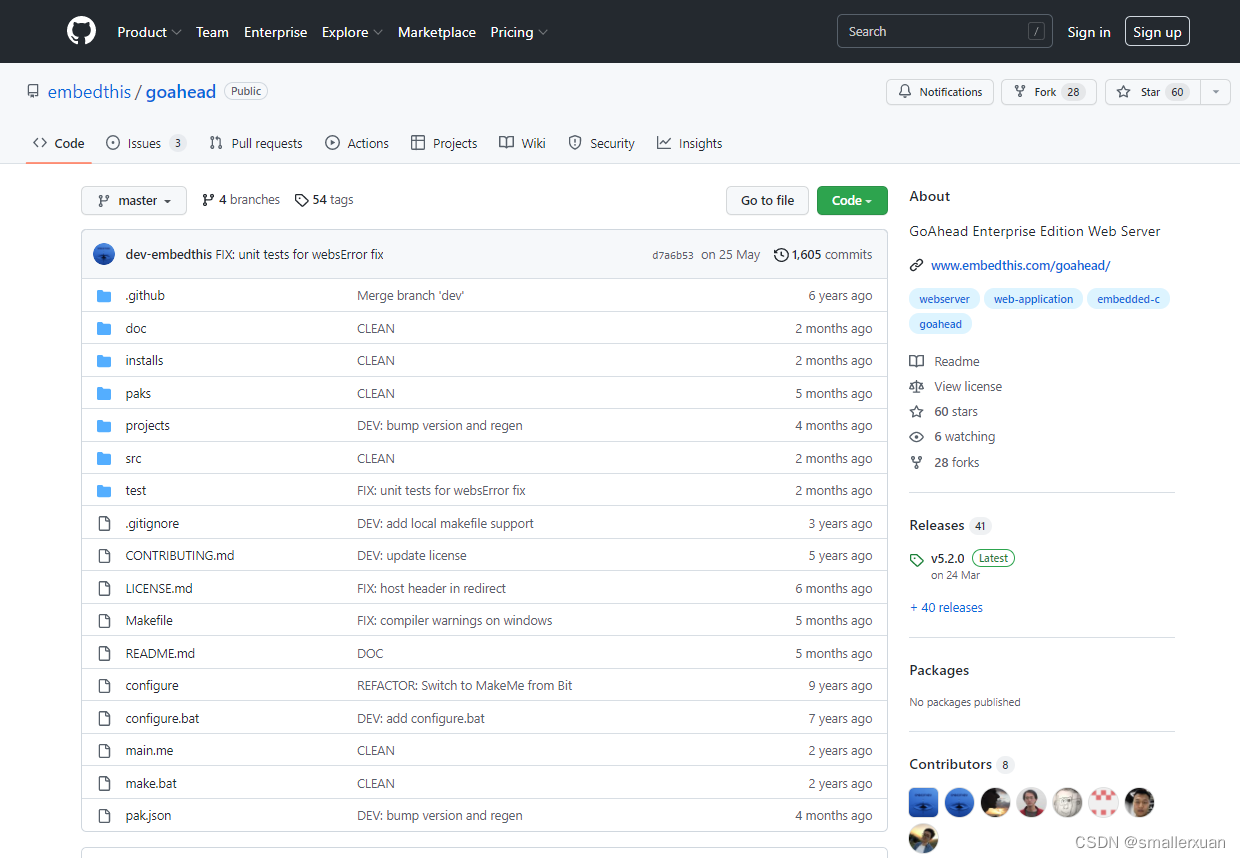Click the repository book icon beside embedthis
The width and height of the screenshot is (1240, 858).
tap(33, 92)
